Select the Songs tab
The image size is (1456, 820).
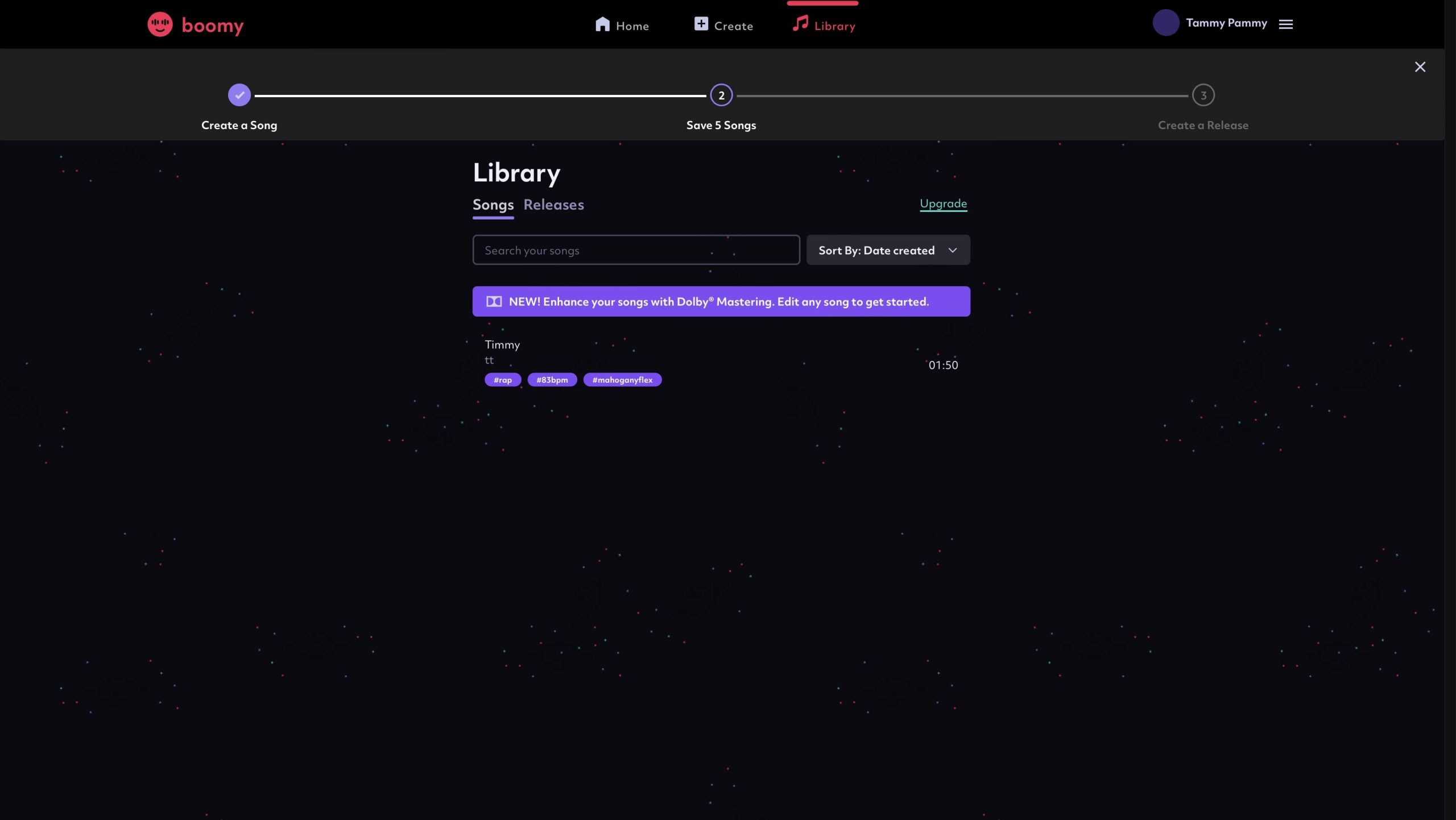tap(493, 205)
